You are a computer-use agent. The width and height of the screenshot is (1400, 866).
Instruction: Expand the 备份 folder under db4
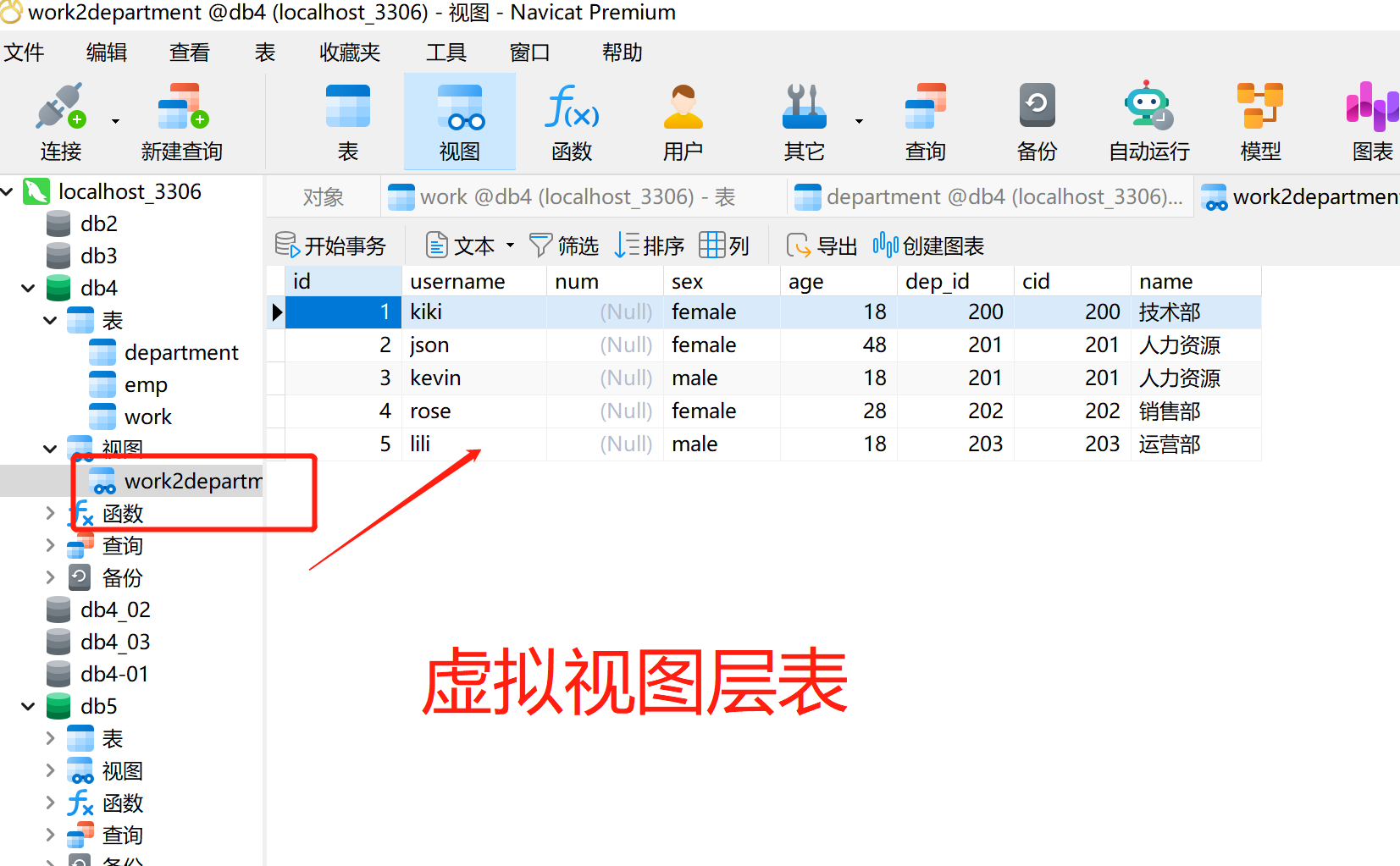(x=50, y=577)
